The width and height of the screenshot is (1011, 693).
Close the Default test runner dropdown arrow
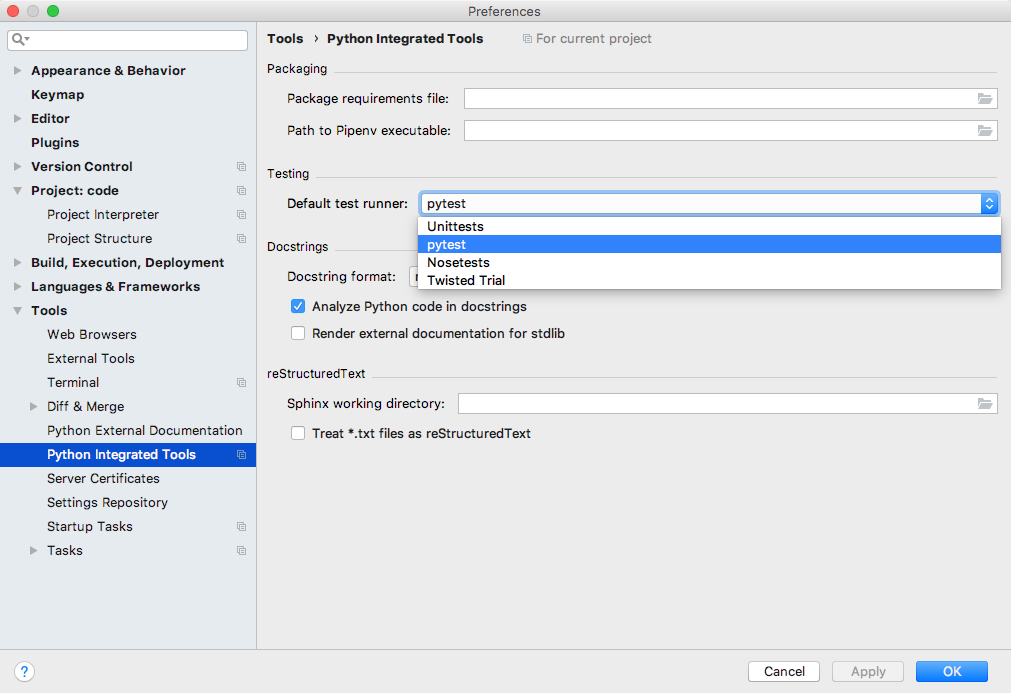990,204
